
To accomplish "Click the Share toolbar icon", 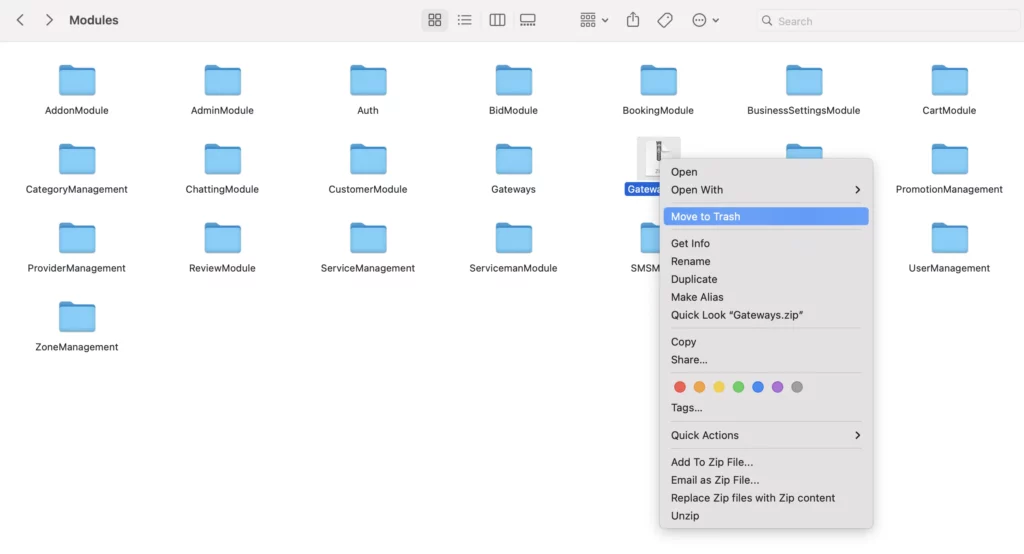I will tap(633, 20).
